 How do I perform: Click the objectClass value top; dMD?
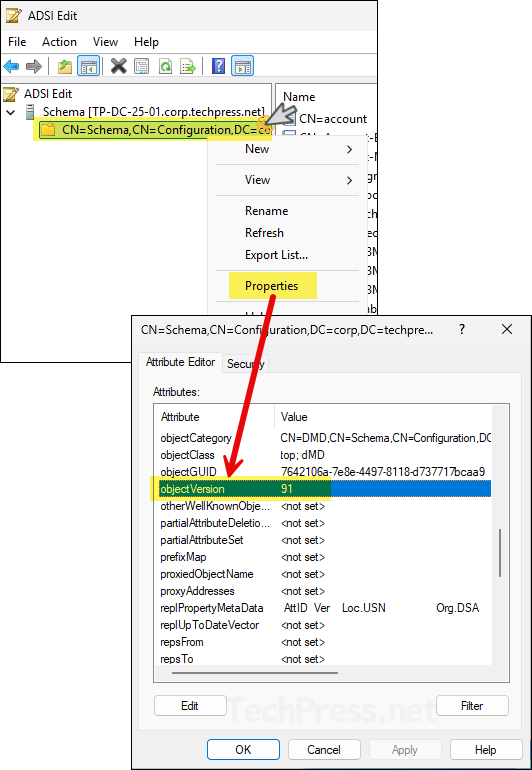303,455
